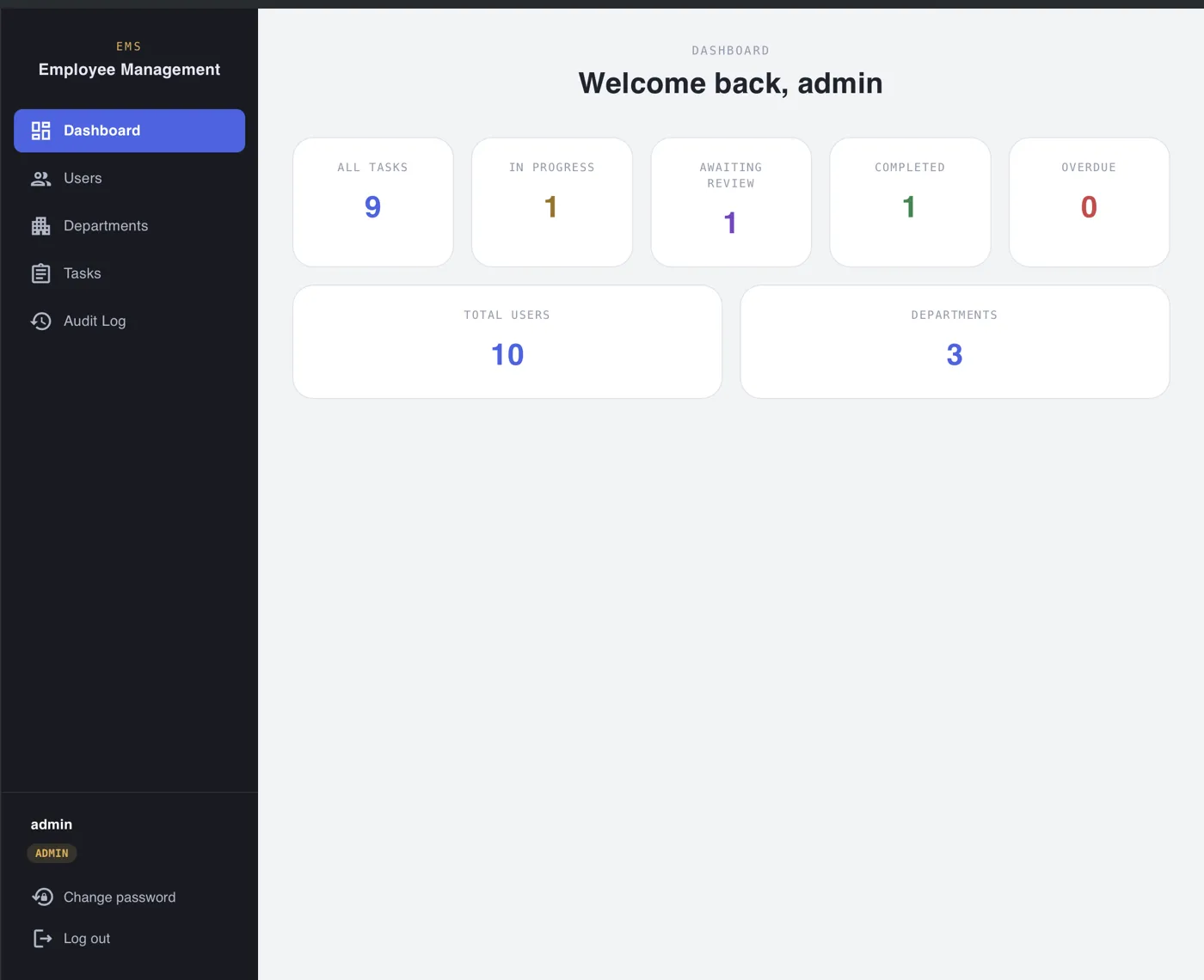The width and height of the screenshot is (1204, 980).
Task: Click the Tasks clipboard icon
Action: tap(40, 273)
